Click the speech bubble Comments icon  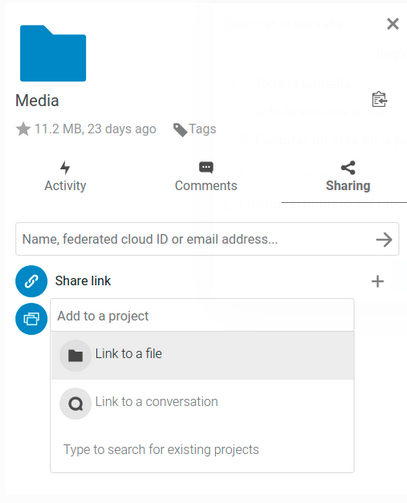click(x=206, y=167)
